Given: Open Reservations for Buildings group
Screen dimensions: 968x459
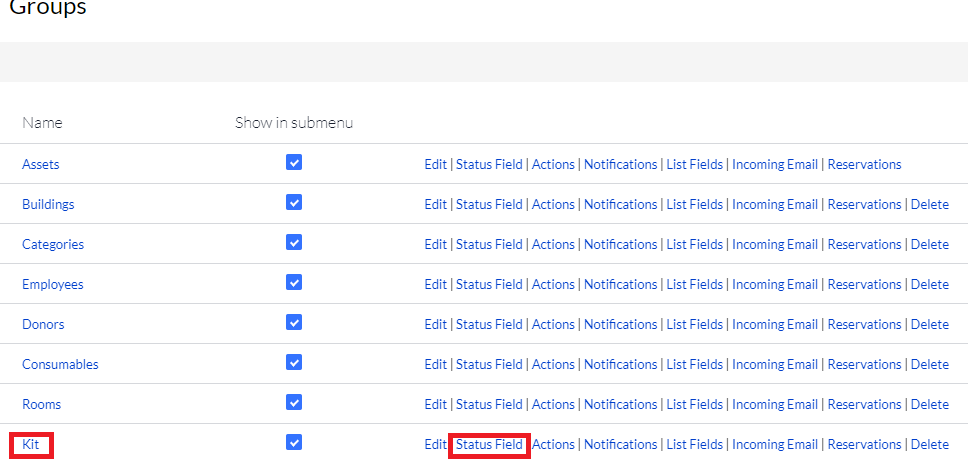Looking at the screenshot, I should [864, 205].
